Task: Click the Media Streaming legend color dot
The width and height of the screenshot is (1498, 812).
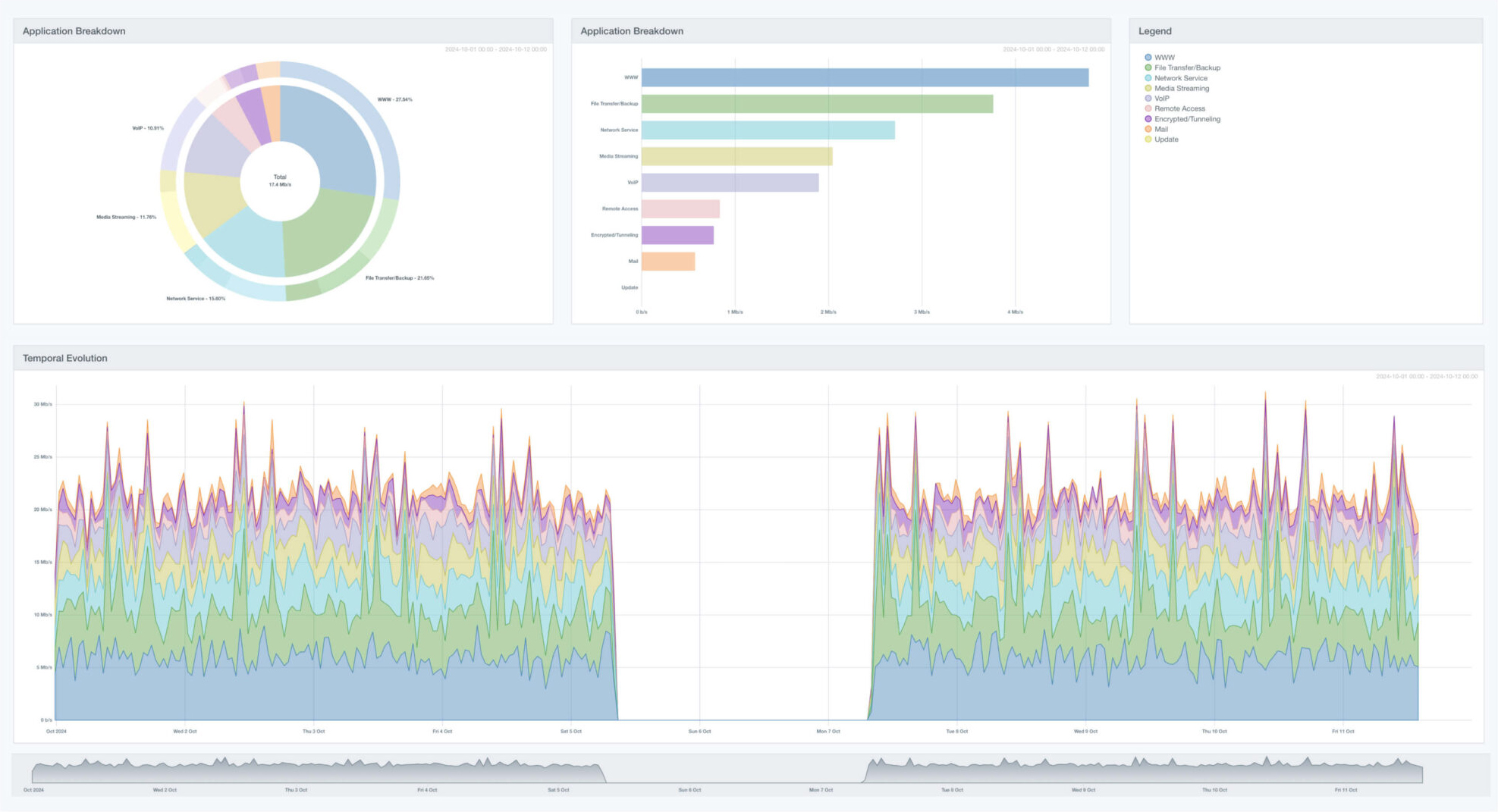Action: coord(1148,89)
